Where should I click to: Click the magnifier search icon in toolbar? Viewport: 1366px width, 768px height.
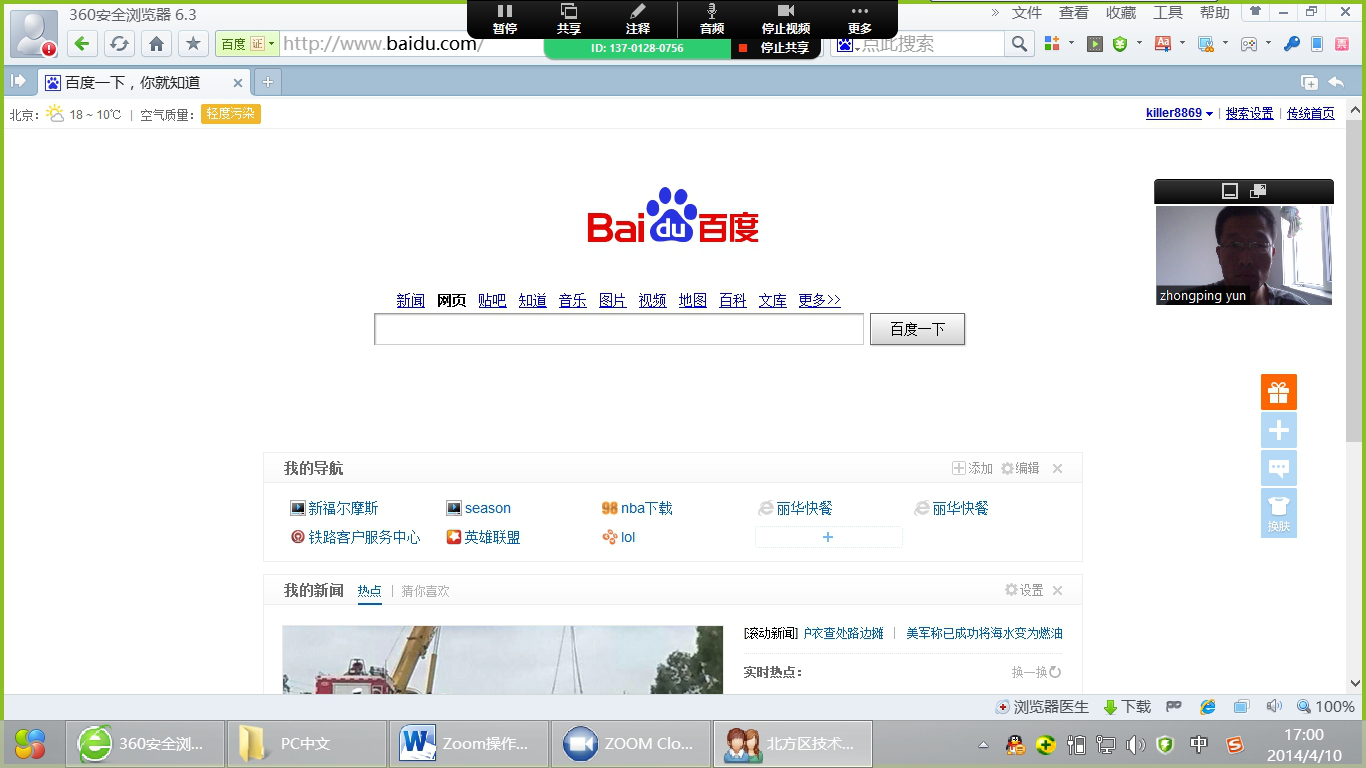1019,43
